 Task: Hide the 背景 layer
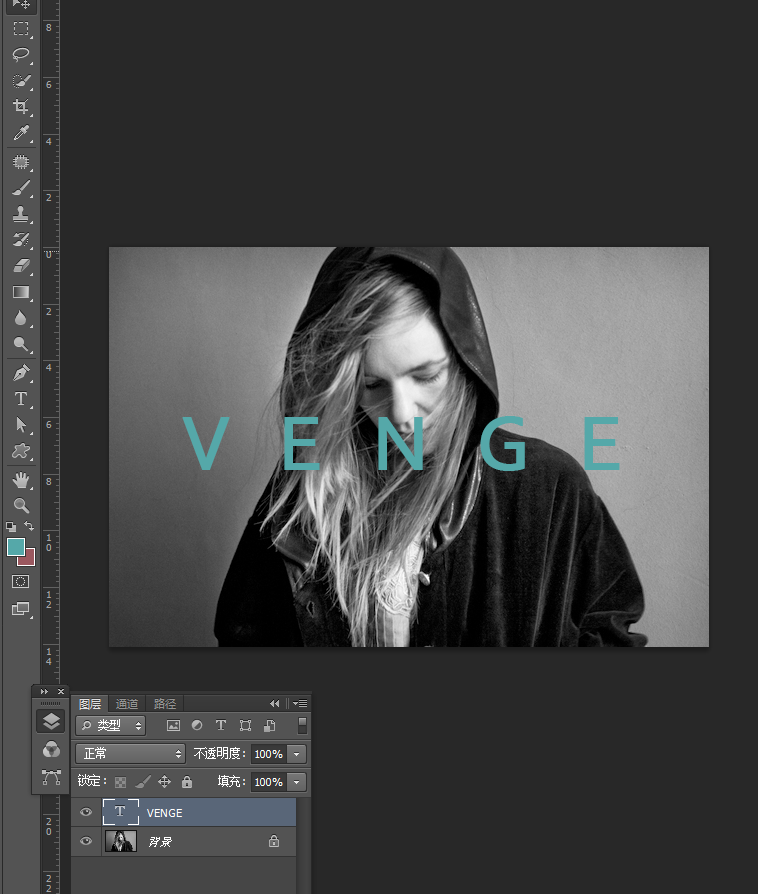[x=86, y=841]
